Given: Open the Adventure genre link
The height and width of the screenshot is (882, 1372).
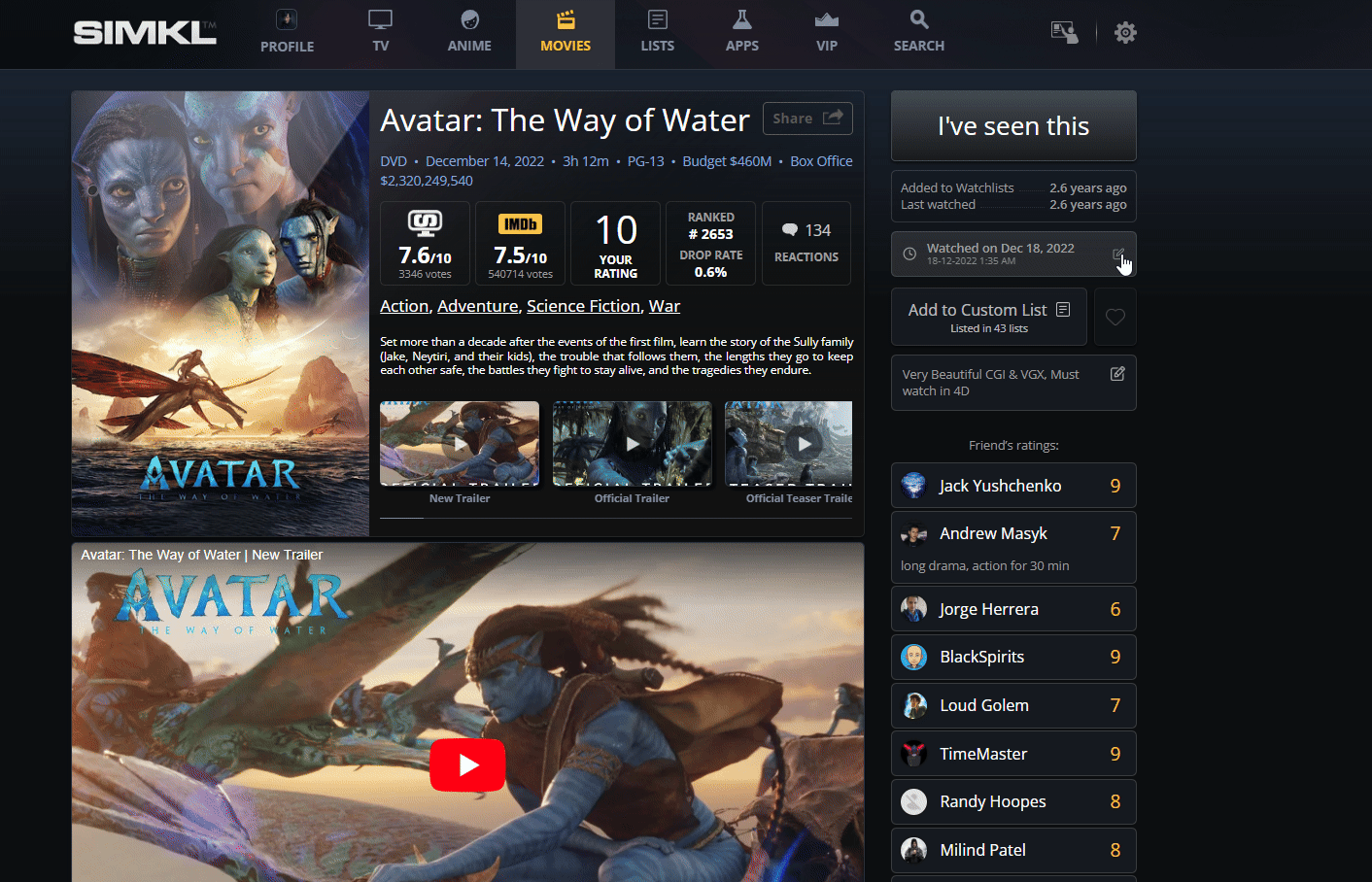Looking at the screenshot, I should click(477, 306).
